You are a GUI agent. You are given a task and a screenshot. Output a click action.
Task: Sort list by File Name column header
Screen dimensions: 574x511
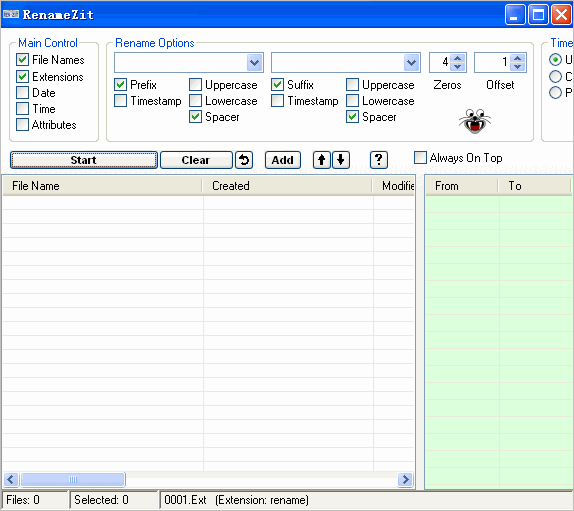coord(102,186)
